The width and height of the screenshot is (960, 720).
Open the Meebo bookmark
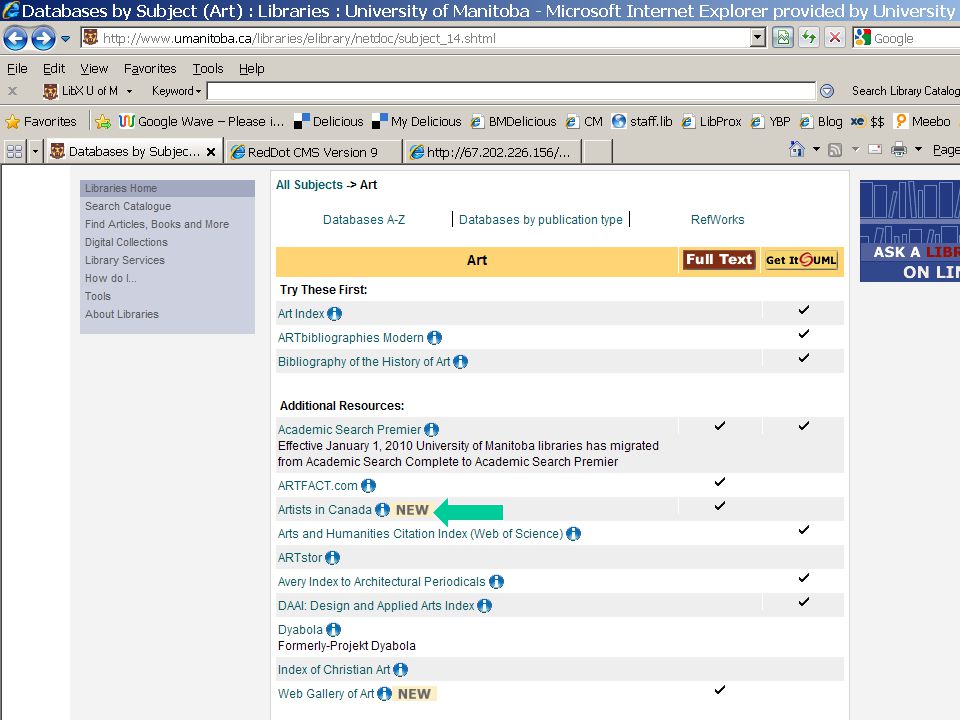[x=923, y=121]
